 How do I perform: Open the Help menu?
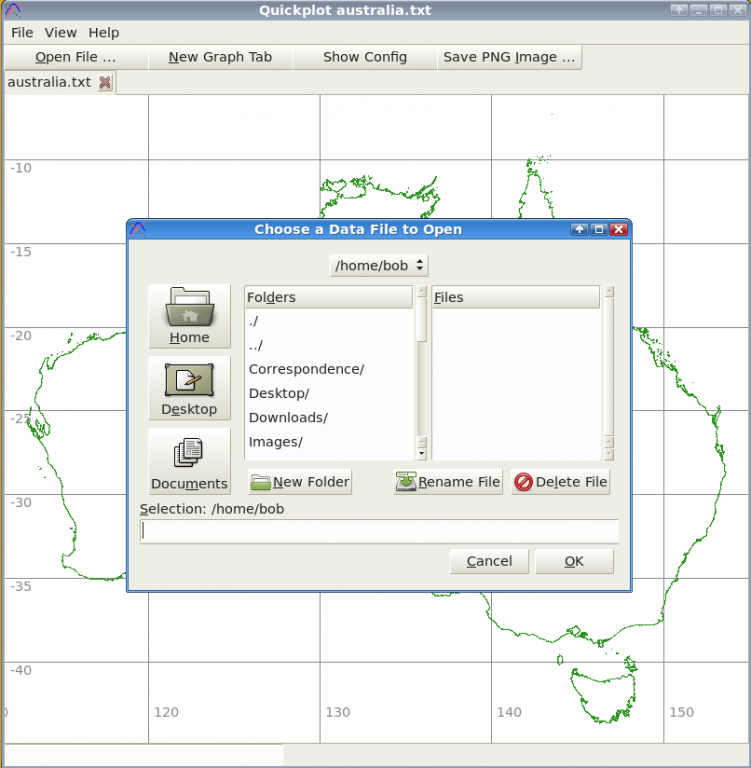click(x=104, y=33)
